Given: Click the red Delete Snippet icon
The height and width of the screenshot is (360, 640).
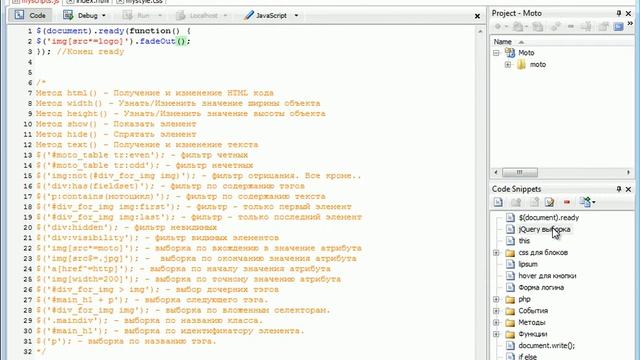Looking at the screenshot, I should [567, 202].
